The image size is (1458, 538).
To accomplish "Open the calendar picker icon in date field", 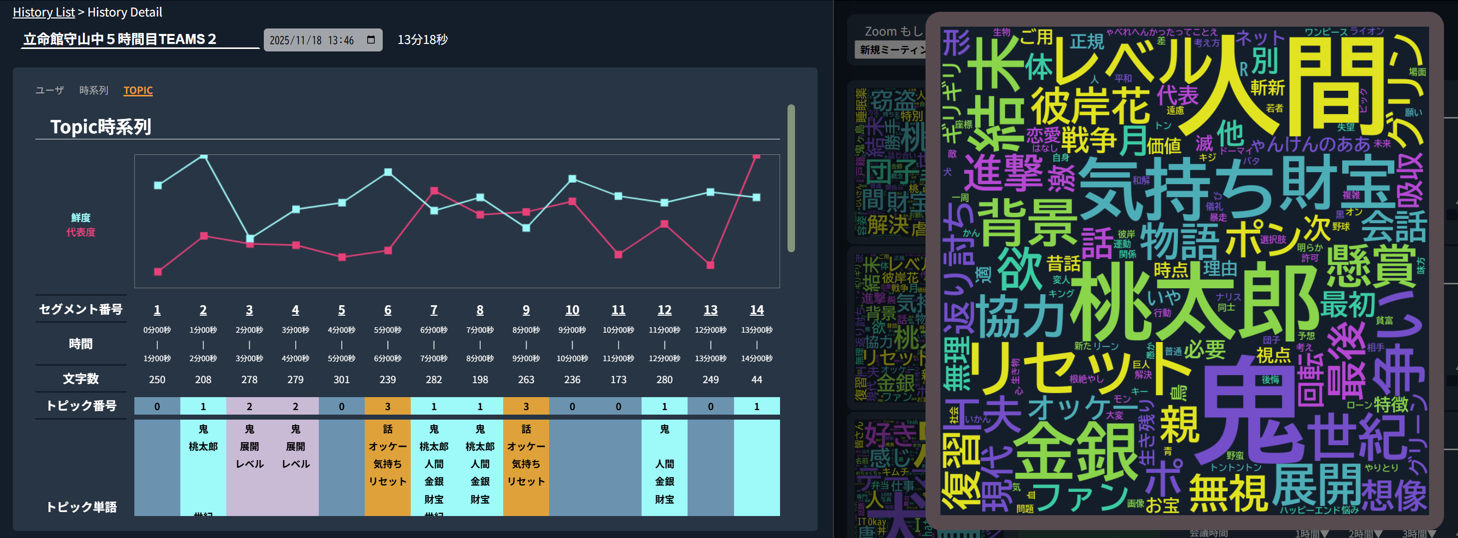I will tap(371, 40).
